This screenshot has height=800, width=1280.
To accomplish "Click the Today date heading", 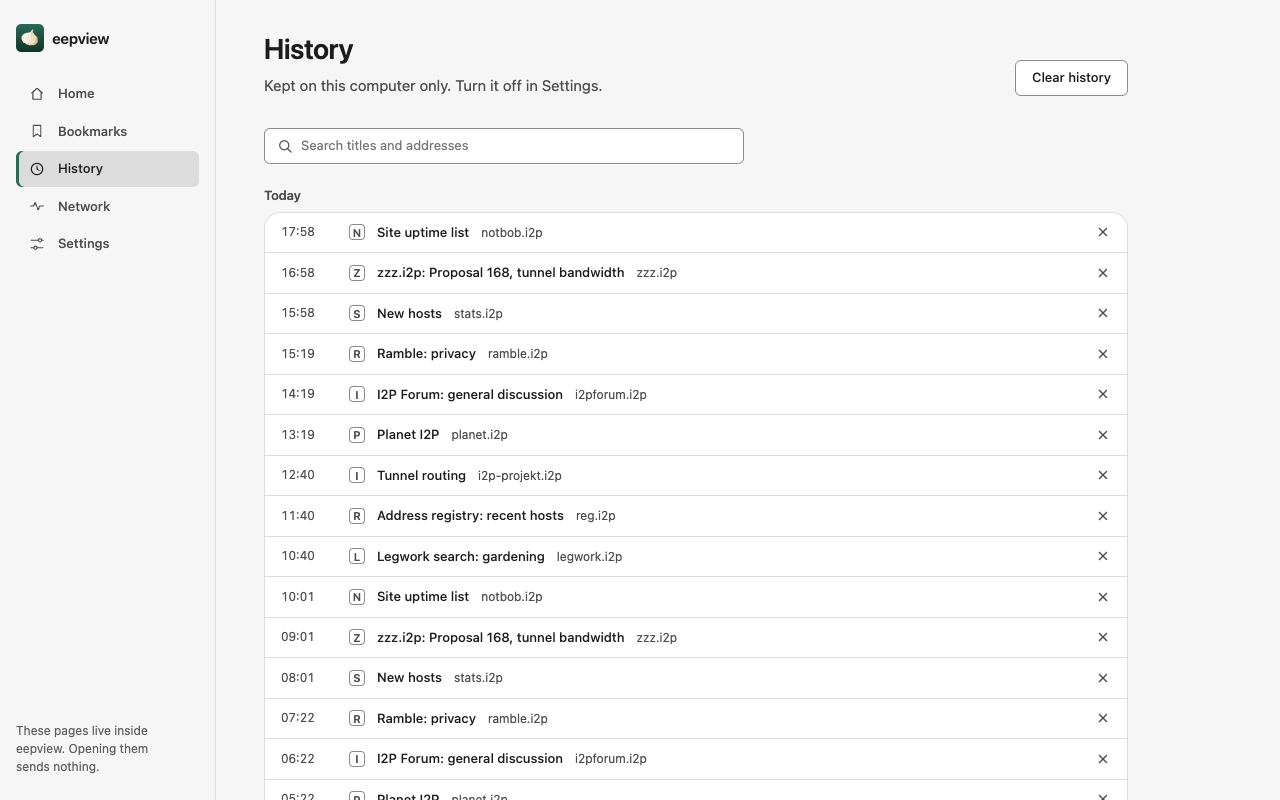I will point(282,196).
